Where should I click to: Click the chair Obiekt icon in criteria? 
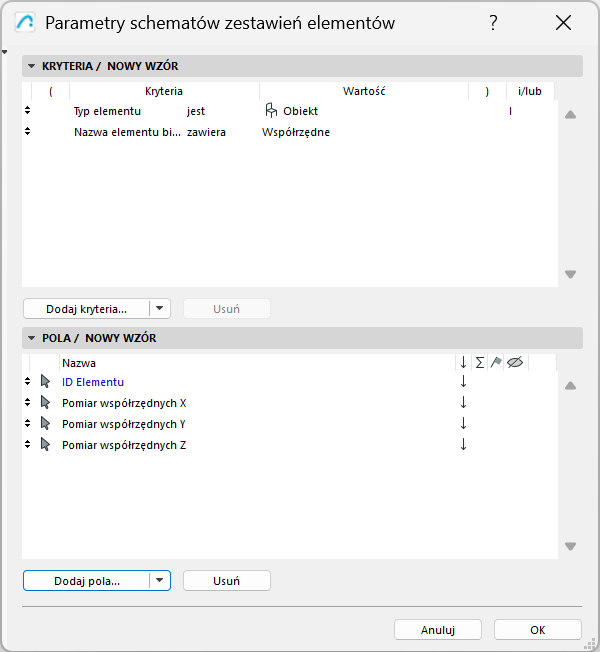pos(270,111)
